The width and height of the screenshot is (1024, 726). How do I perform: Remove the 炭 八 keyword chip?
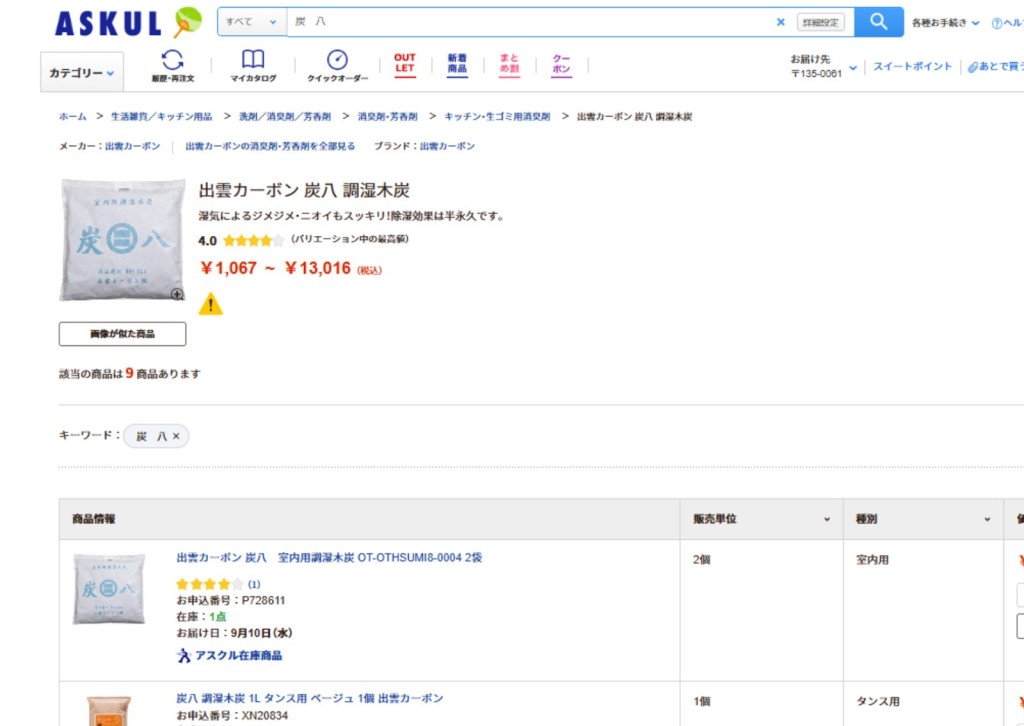176,436
